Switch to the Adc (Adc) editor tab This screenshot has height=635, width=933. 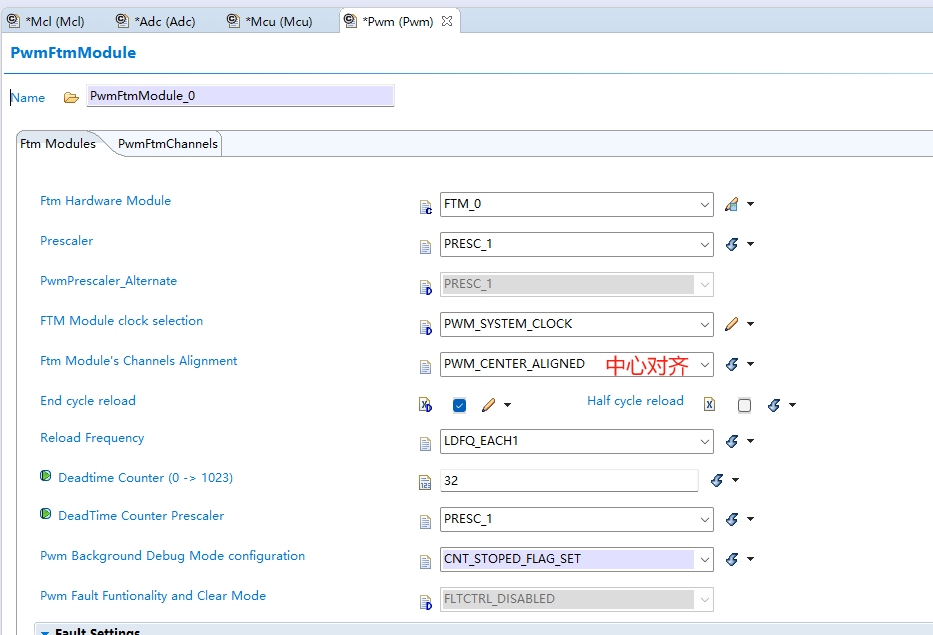tap(156, 21)
